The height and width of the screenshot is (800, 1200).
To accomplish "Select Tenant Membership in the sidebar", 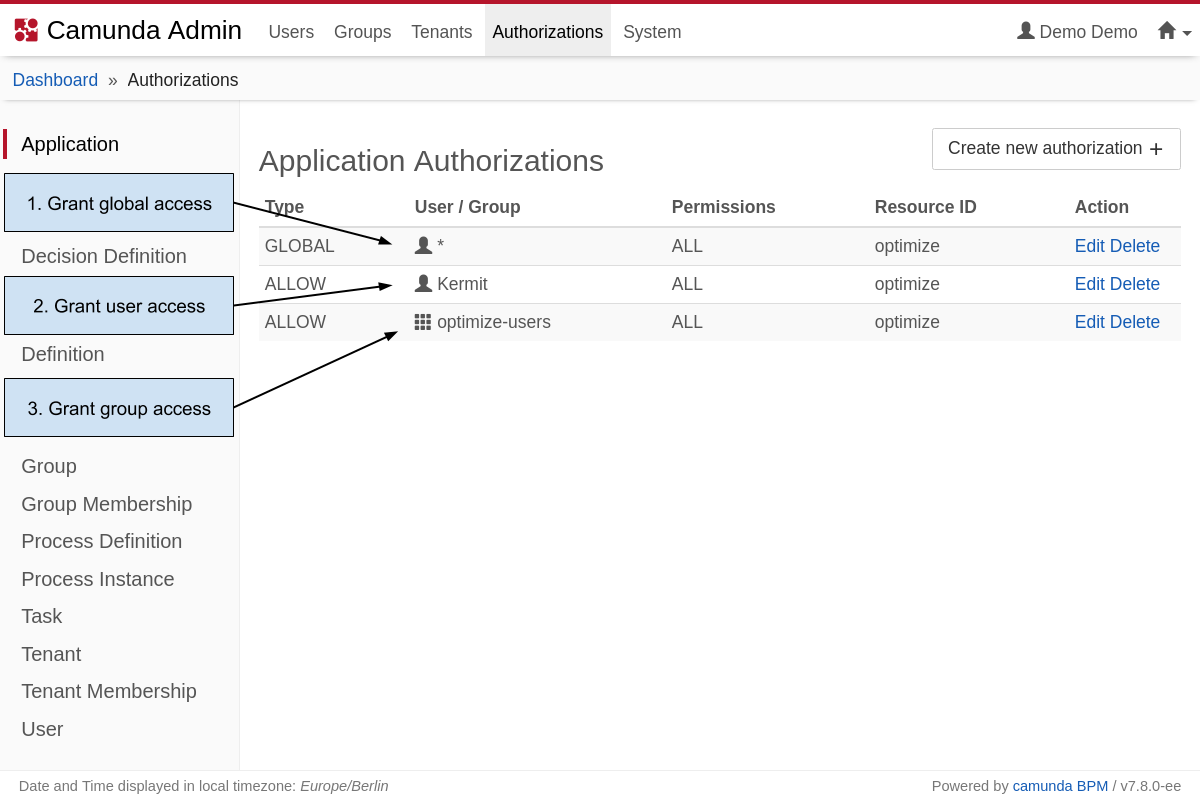I will pyautogui.click(x=108, y=691).
